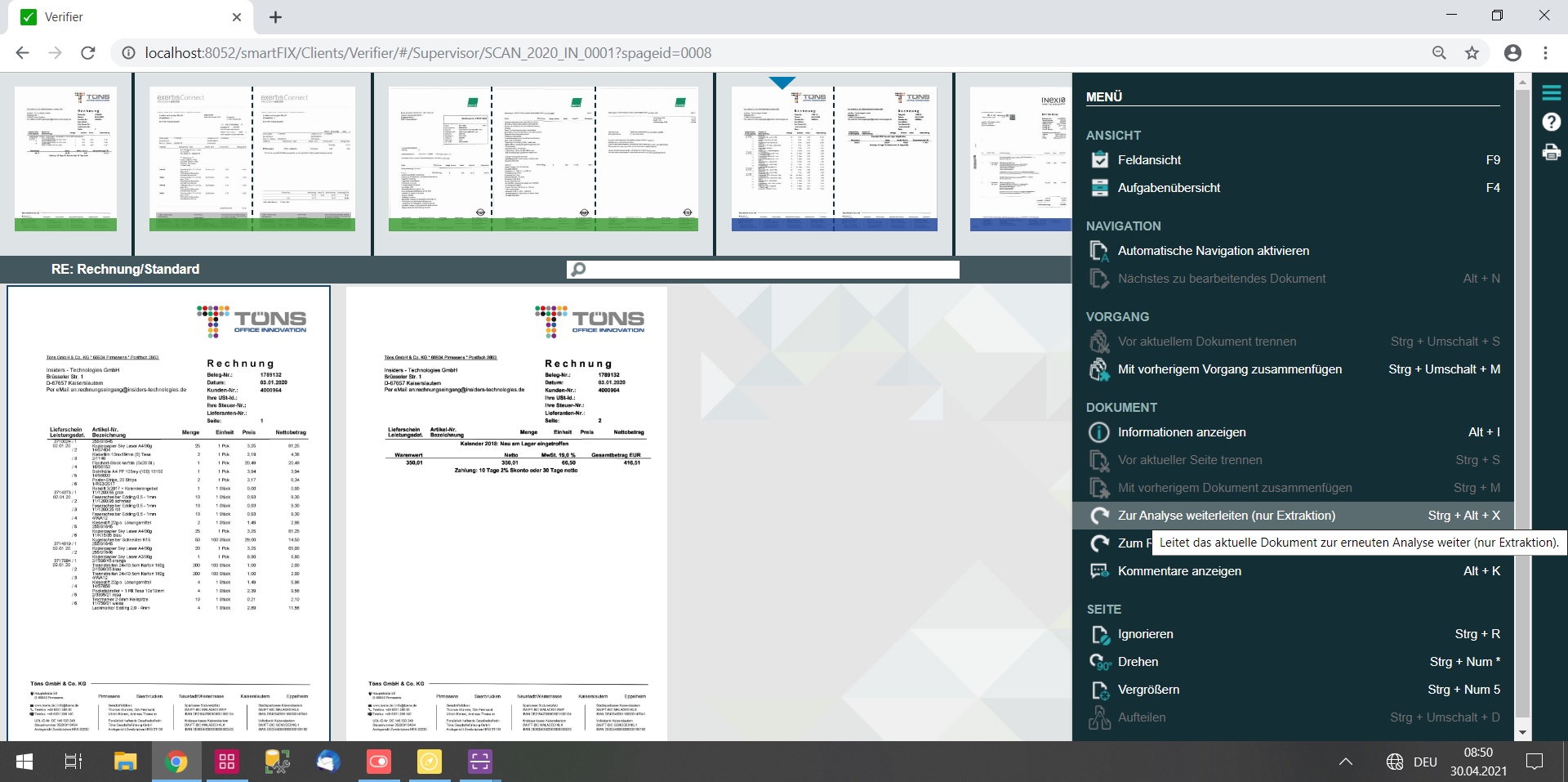
Task: Open File Explorer from the taskbar
Action: [125, 762]
